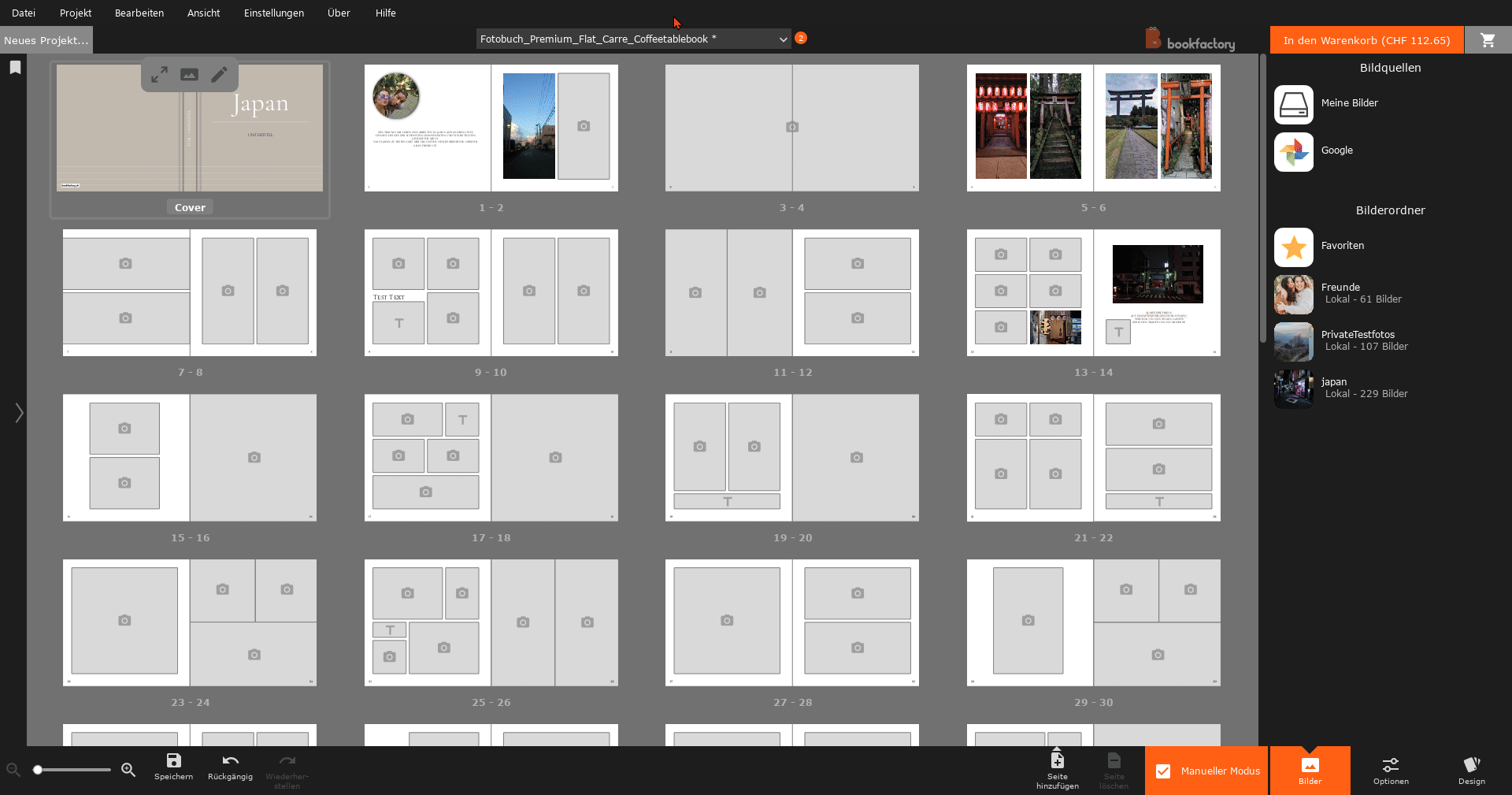The image size is (1512, 795).
Task: Click the fullscreen expand icon on Cover
Action: (x=159, y=74)
